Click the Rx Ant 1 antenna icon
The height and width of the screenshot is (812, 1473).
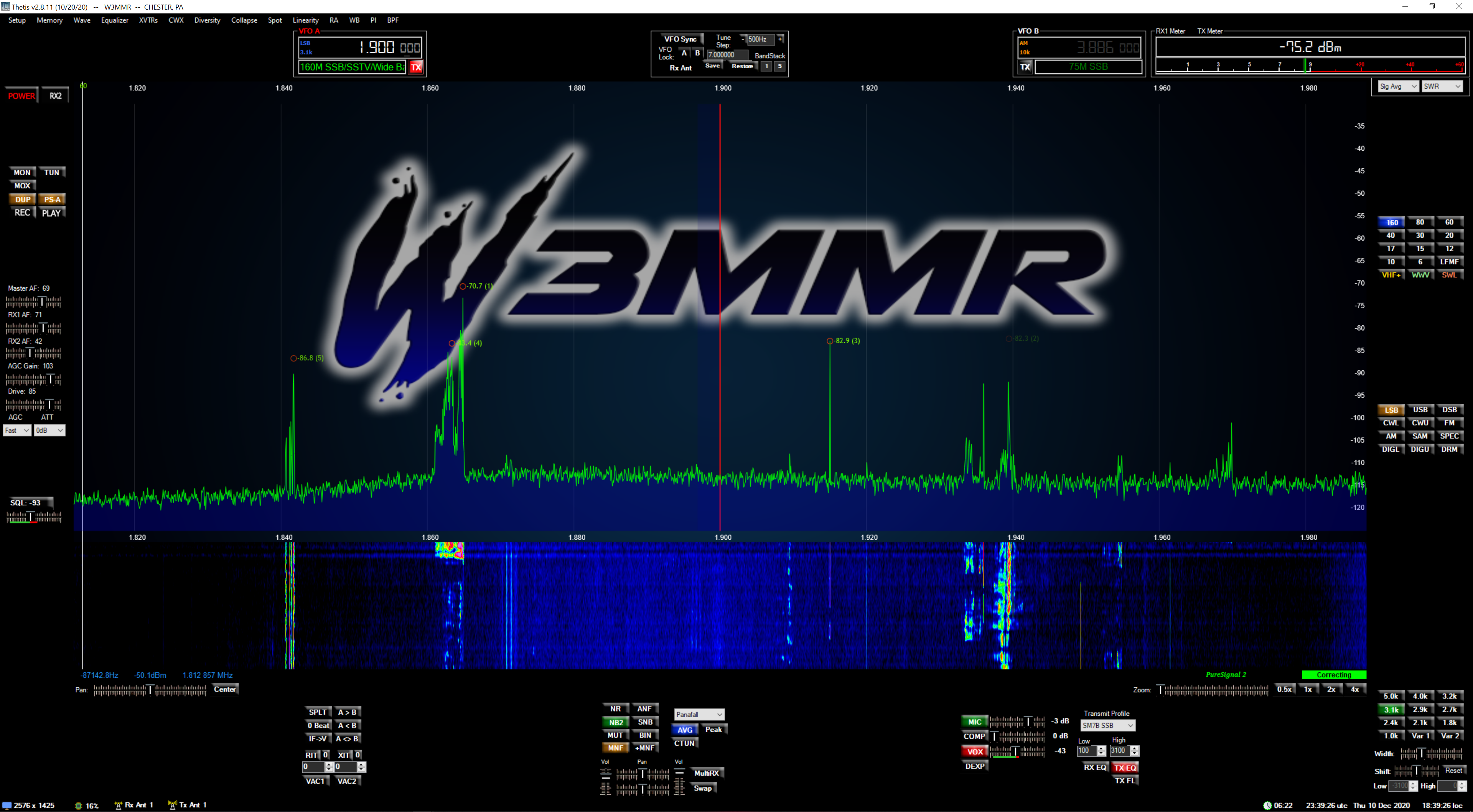tap(119, 805)
